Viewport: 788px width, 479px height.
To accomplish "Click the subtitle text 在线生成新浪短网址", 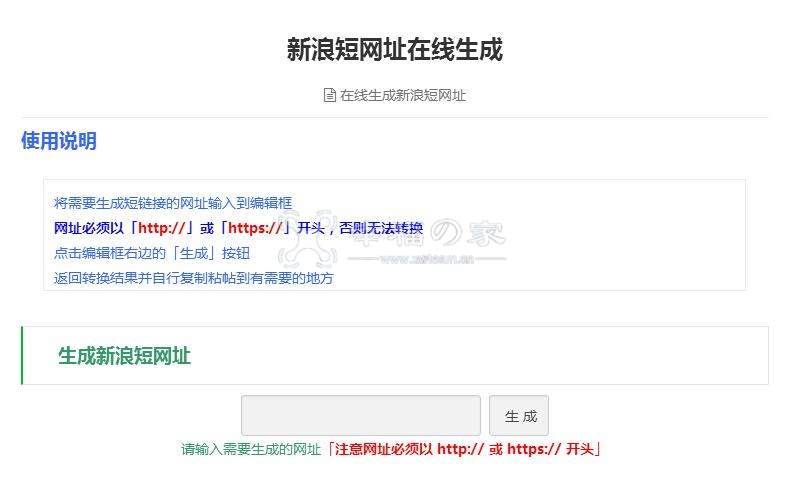I will pos(403,95).
